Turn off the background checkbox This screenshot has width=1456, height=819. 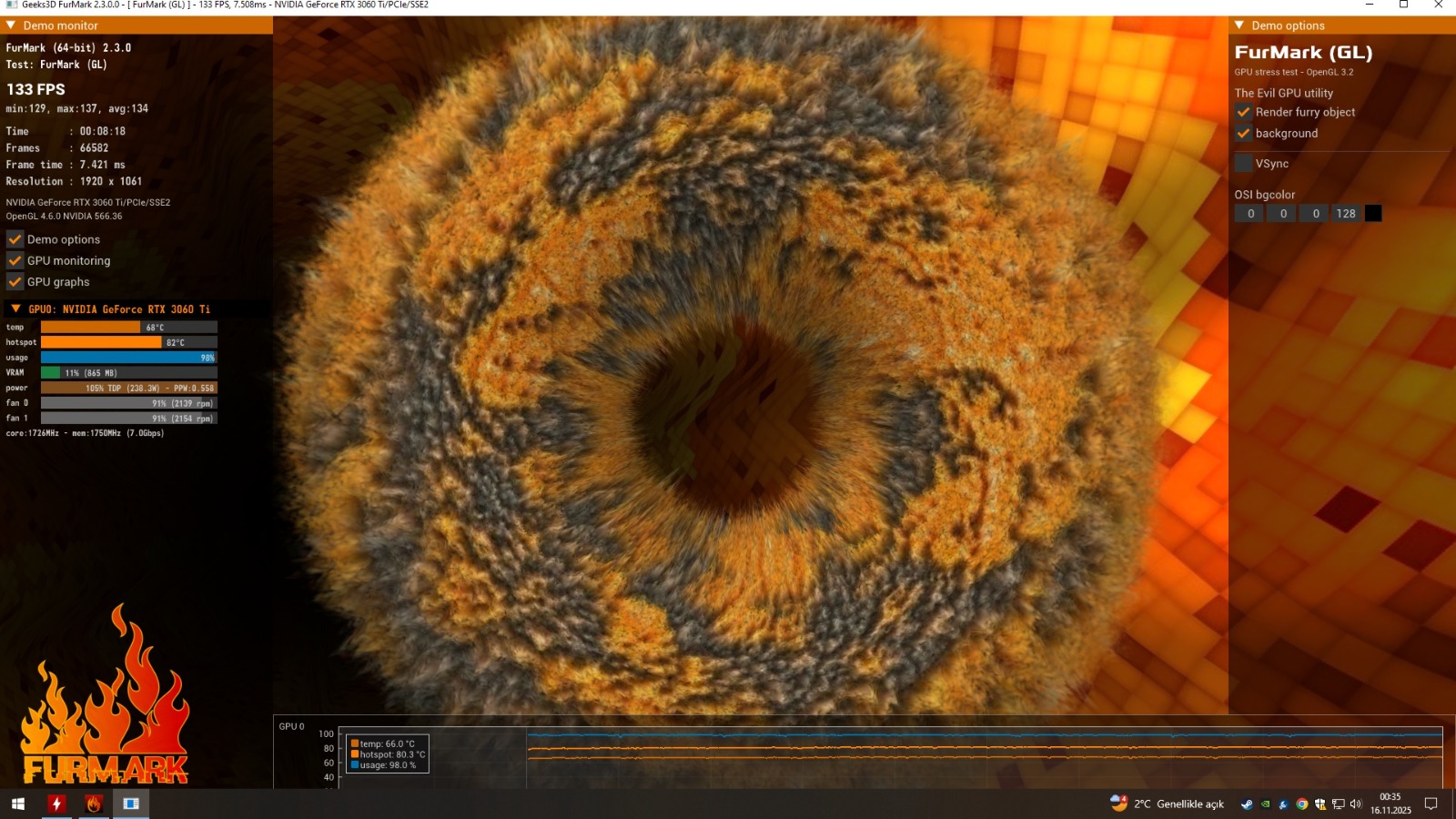1243,133
